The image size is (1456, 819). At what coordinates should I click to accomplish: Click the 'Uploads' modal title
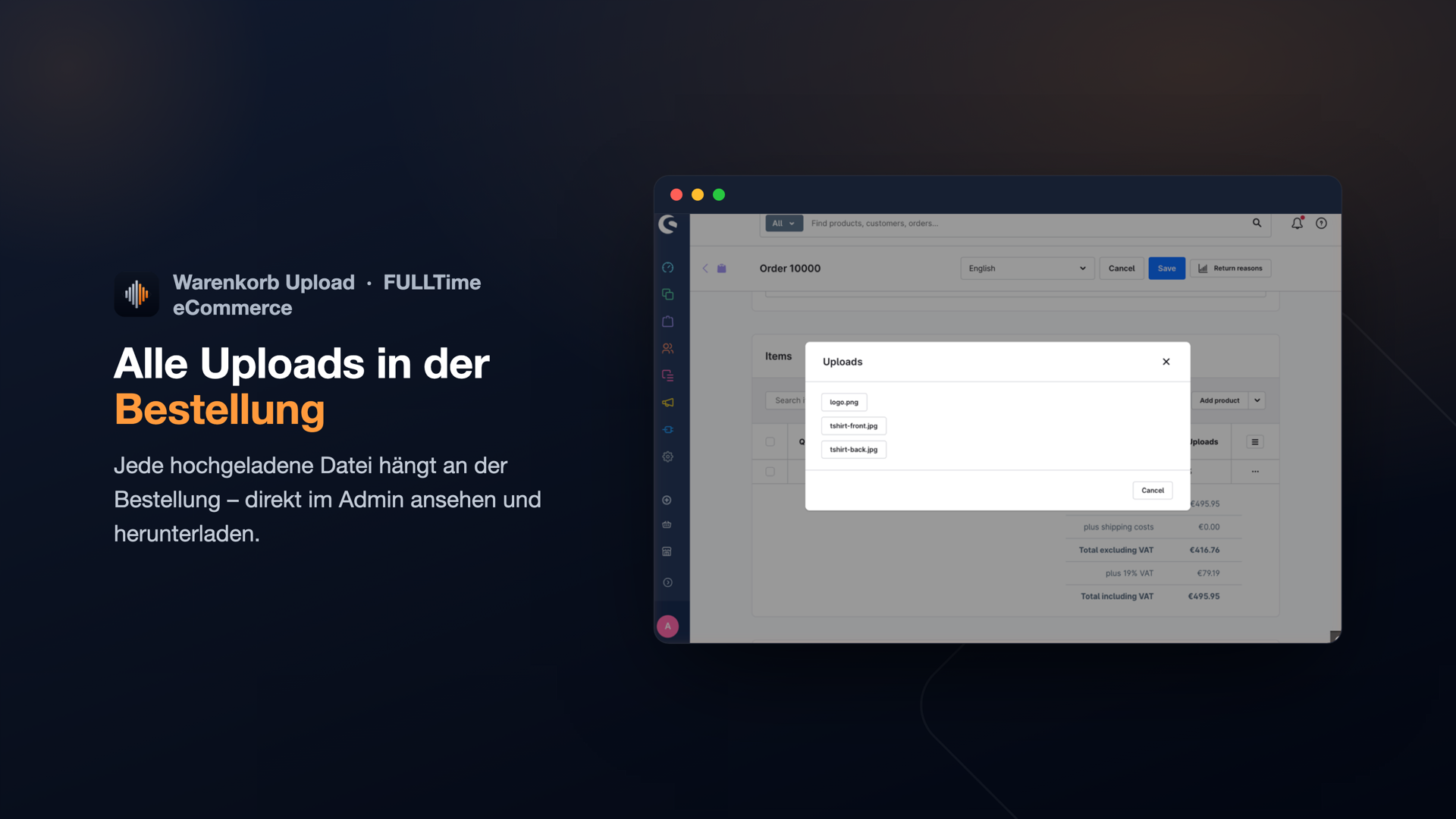(x=843, y=362)
